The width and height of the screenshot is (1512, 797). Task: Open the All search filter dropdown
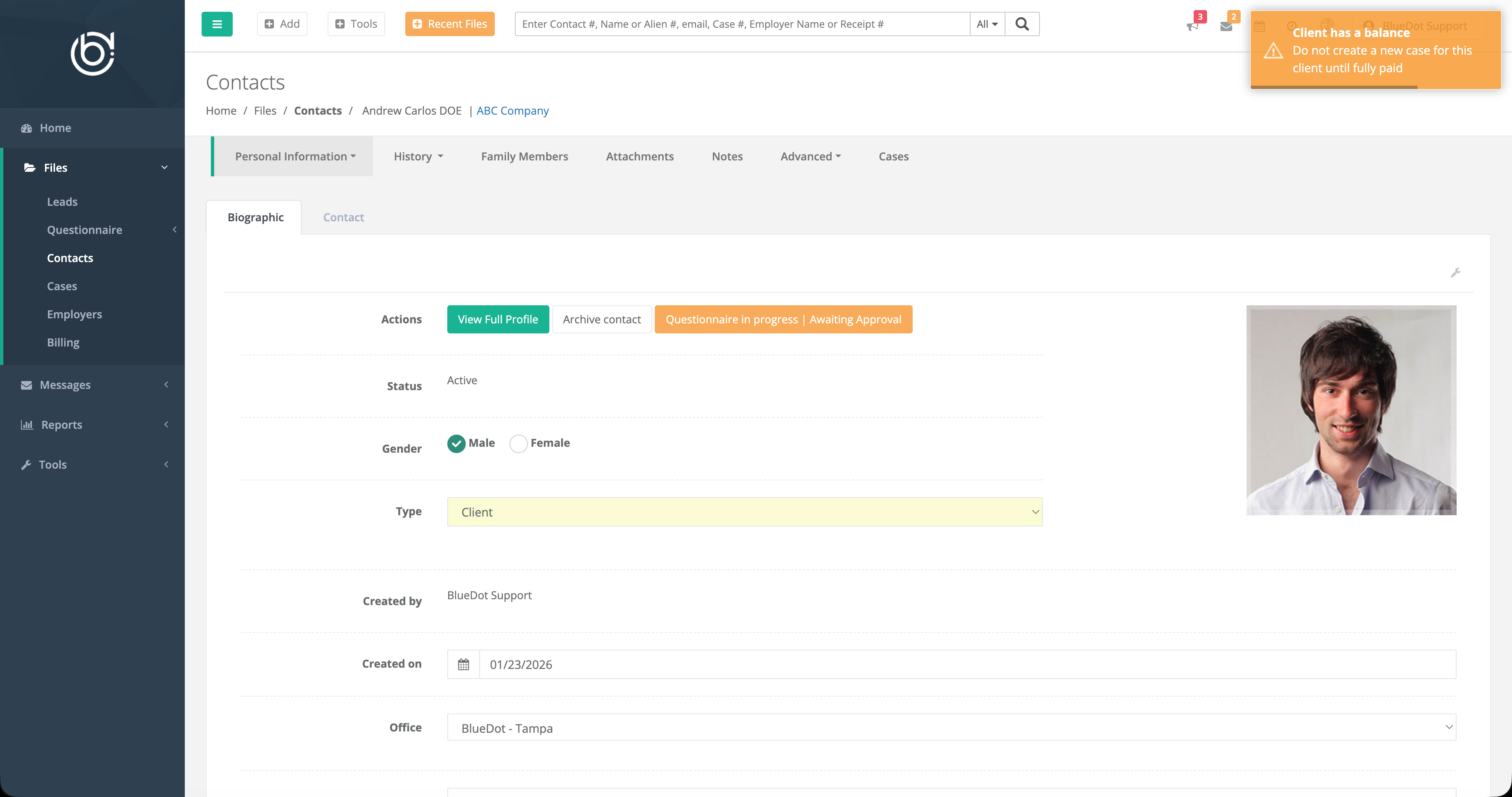tap(987, 24)
